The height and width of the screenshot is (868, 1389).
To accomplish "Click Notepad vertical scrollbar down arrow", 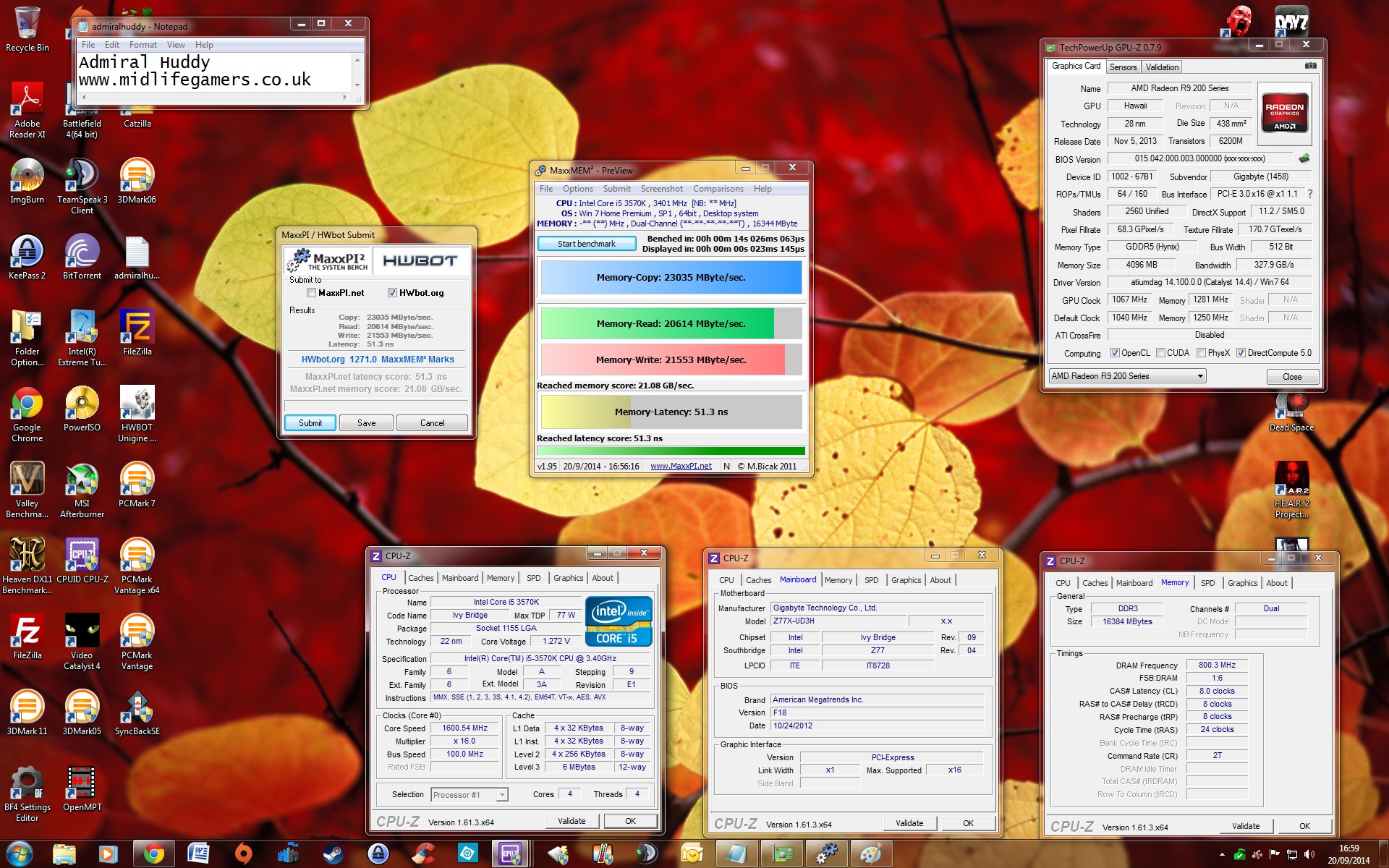I will coord(357,85).
